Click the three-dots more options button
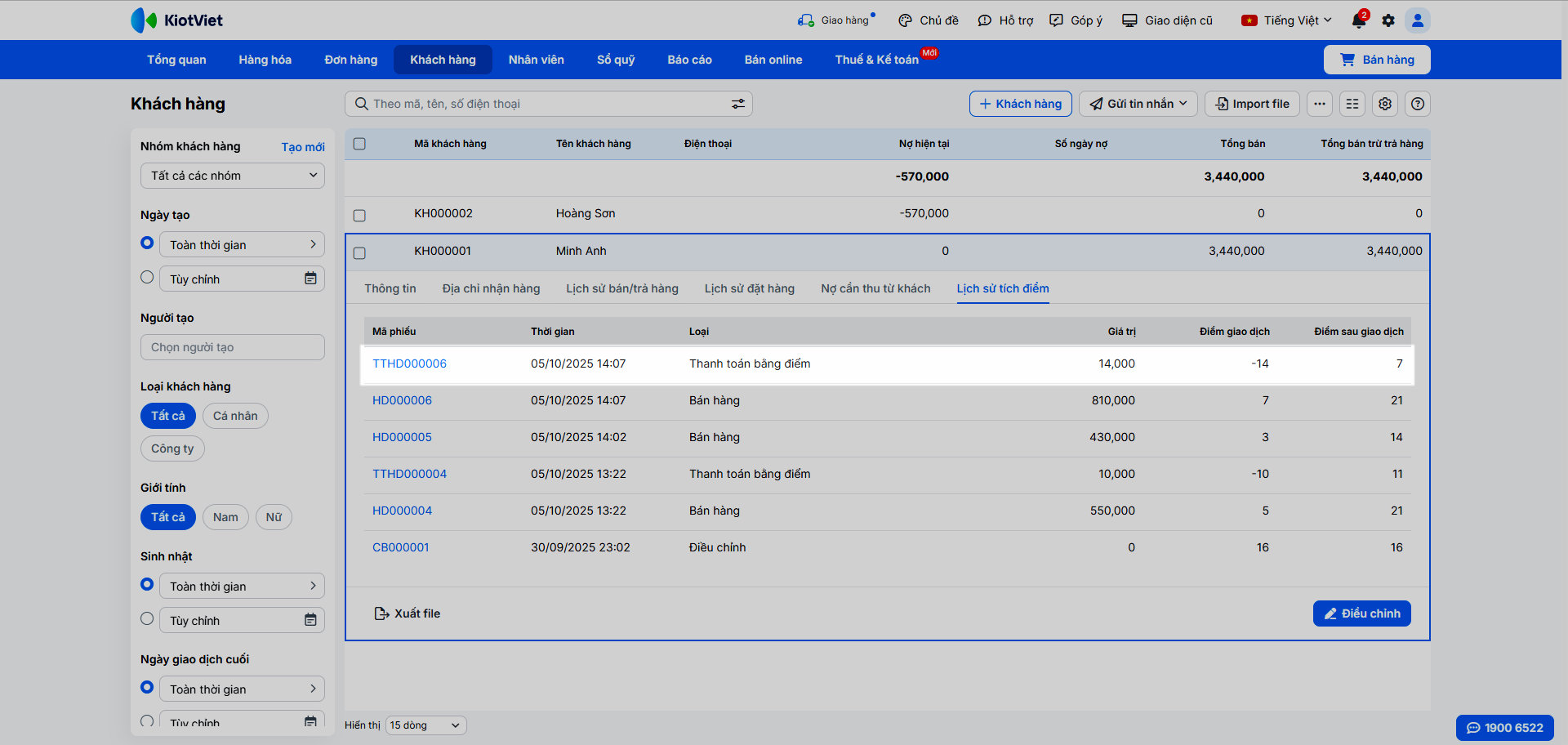Viewport: 1568px width, 745px height. (1320, 104)
